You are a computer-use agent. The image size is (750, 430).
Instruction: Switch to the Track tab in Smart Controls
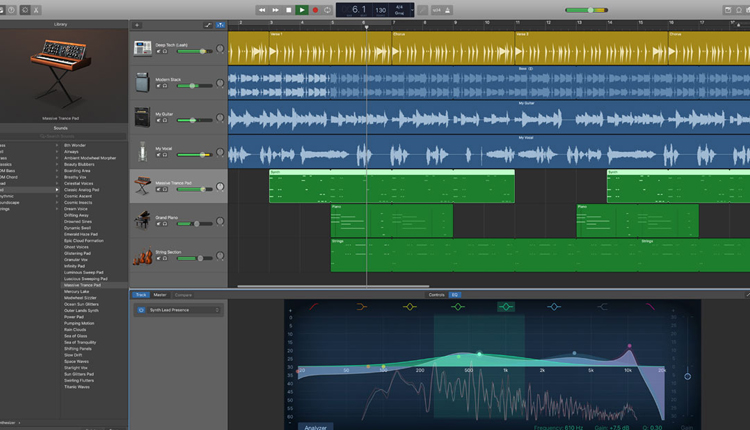click(x=141, y=295)
